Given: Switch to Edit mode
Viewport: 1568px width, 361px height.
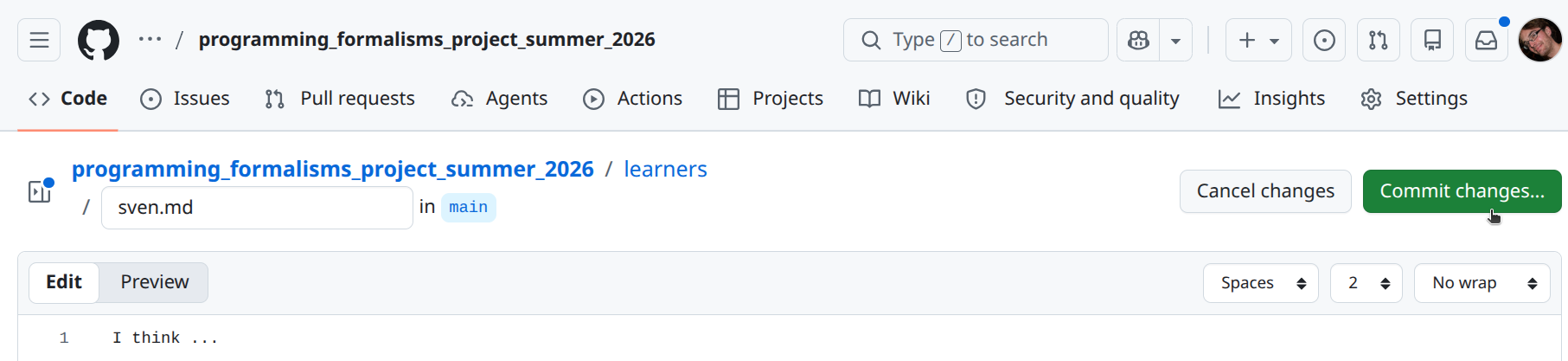Looking at the screenshot, I should 64,282.
